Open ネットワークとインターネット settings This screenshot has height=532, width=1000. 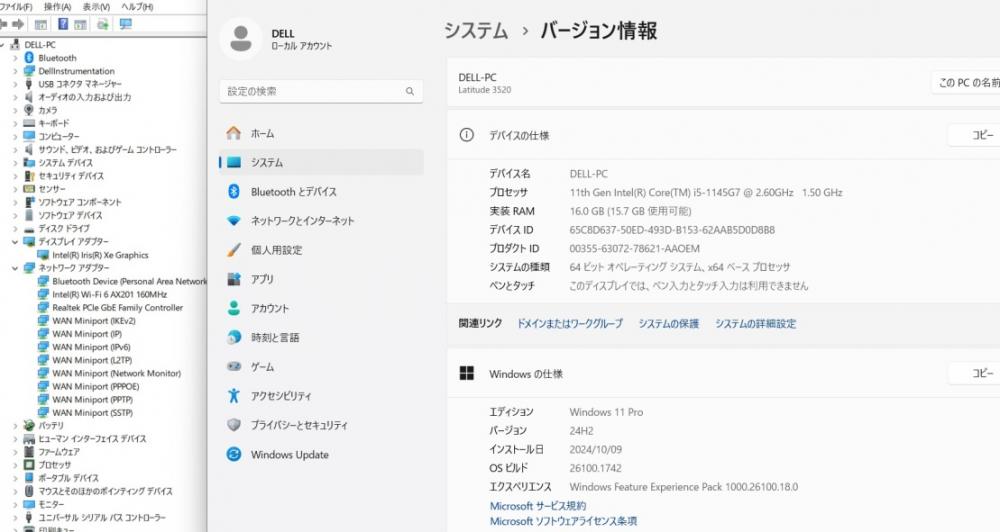pyautogui.click(x=321, y=221)
